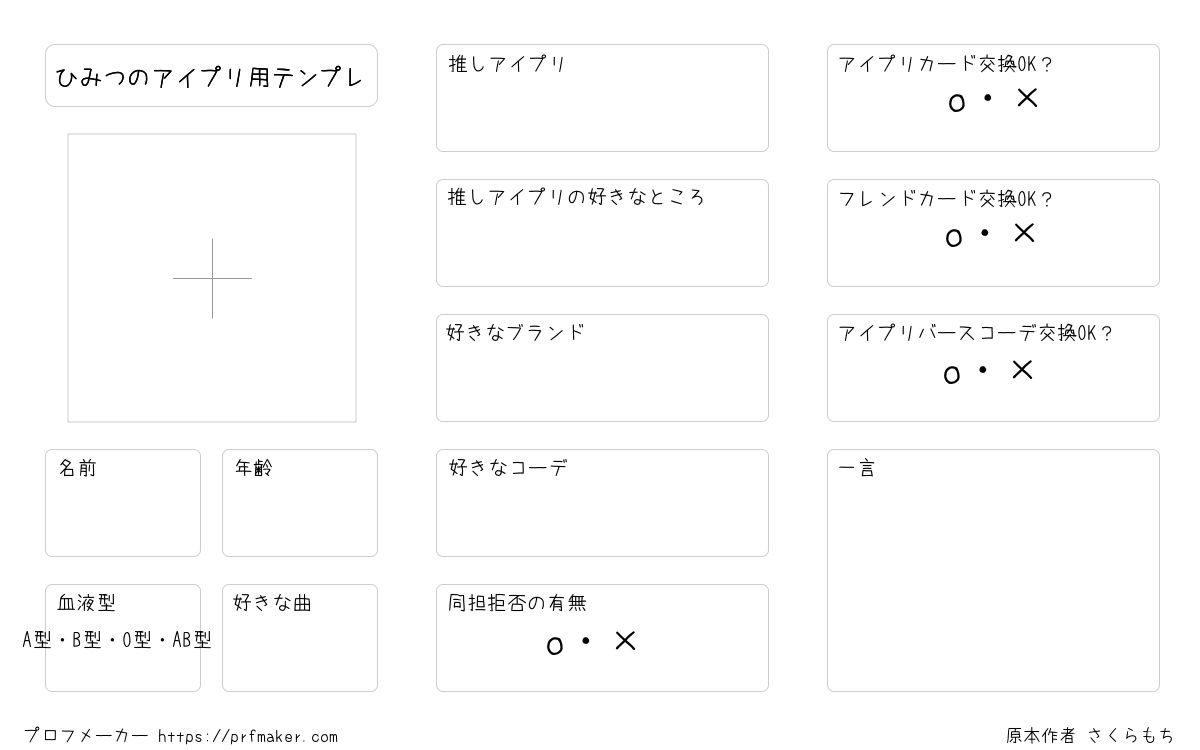Viewport: 1200px width, 750px height.
Task: Click the 好きなコーデ field
Action: point(602,503)
